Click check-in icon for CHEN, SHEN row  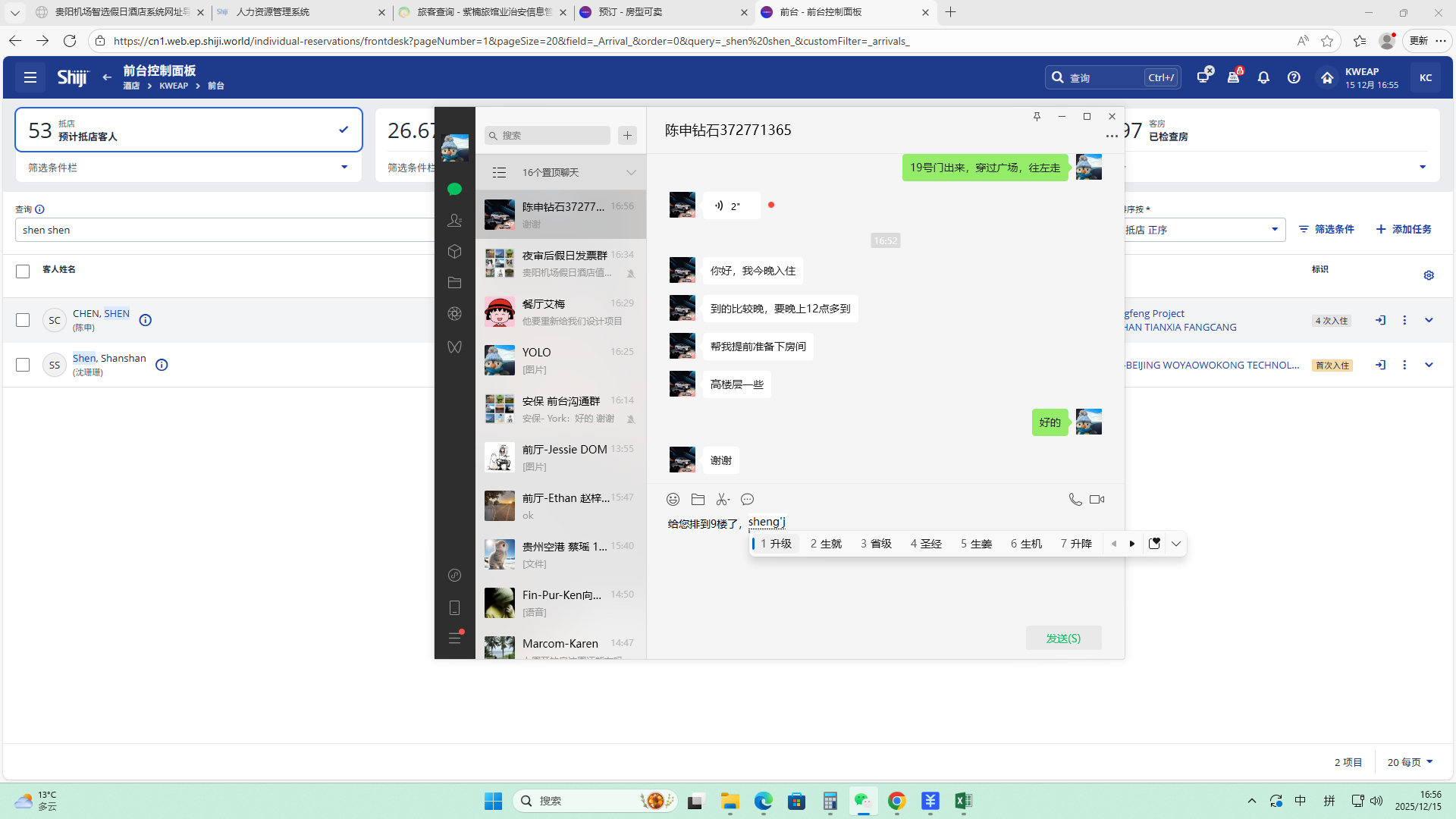pyautogui.click(x=1380, y=320)
